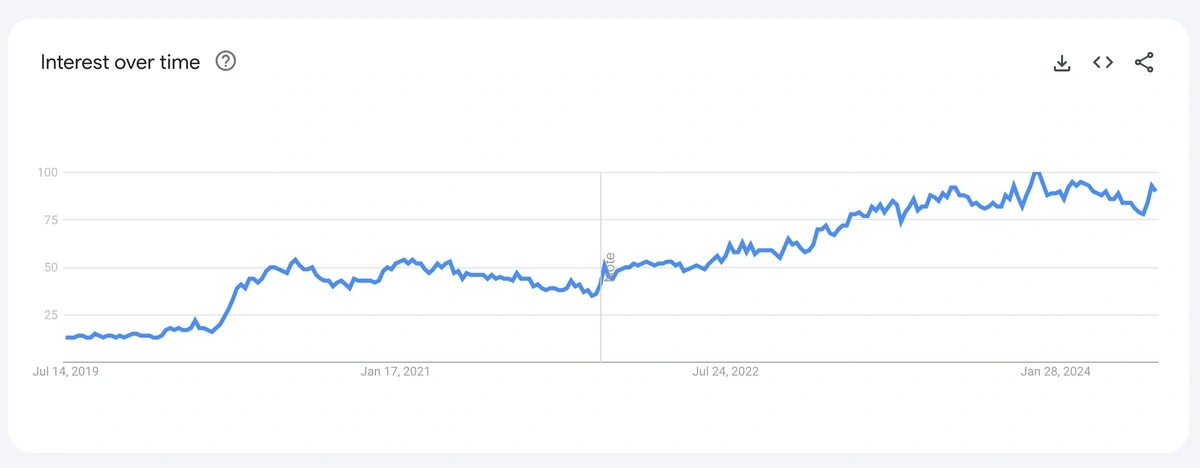Select the Interest over time heading
1200x468 pixels.
pyautogui.click(x=120, y=62)
